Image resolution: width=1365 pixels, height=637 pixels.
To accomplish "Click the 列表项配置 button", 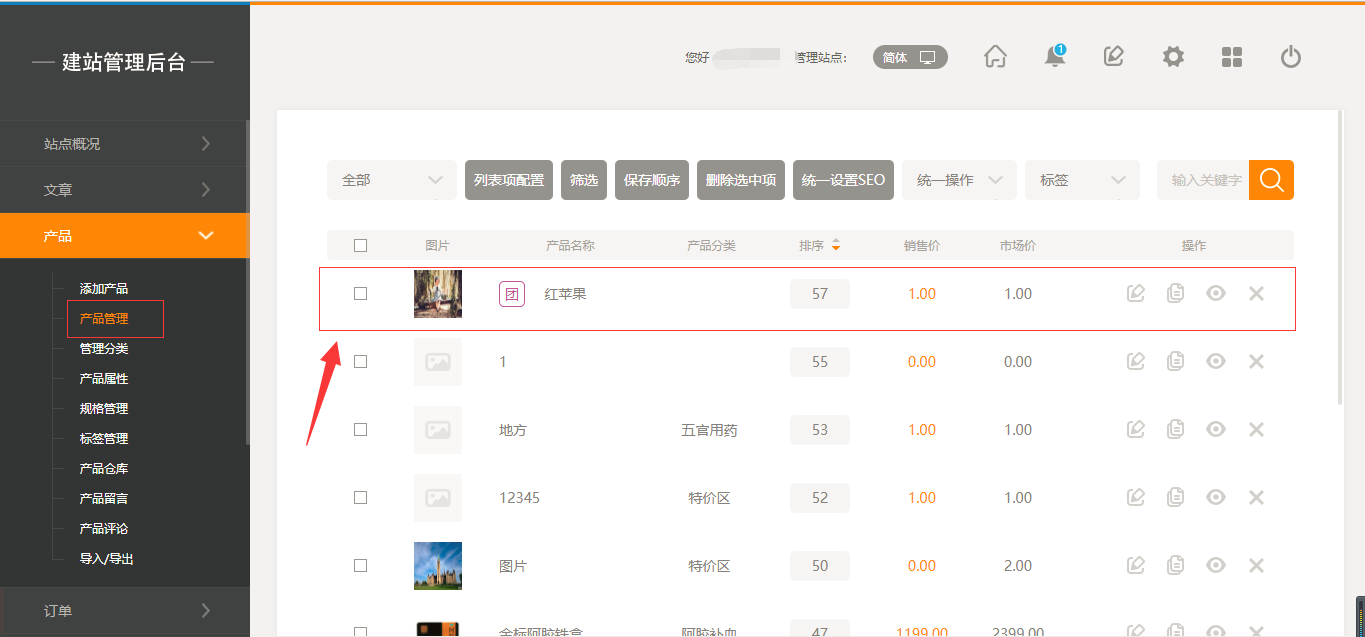I will [509, 180].
